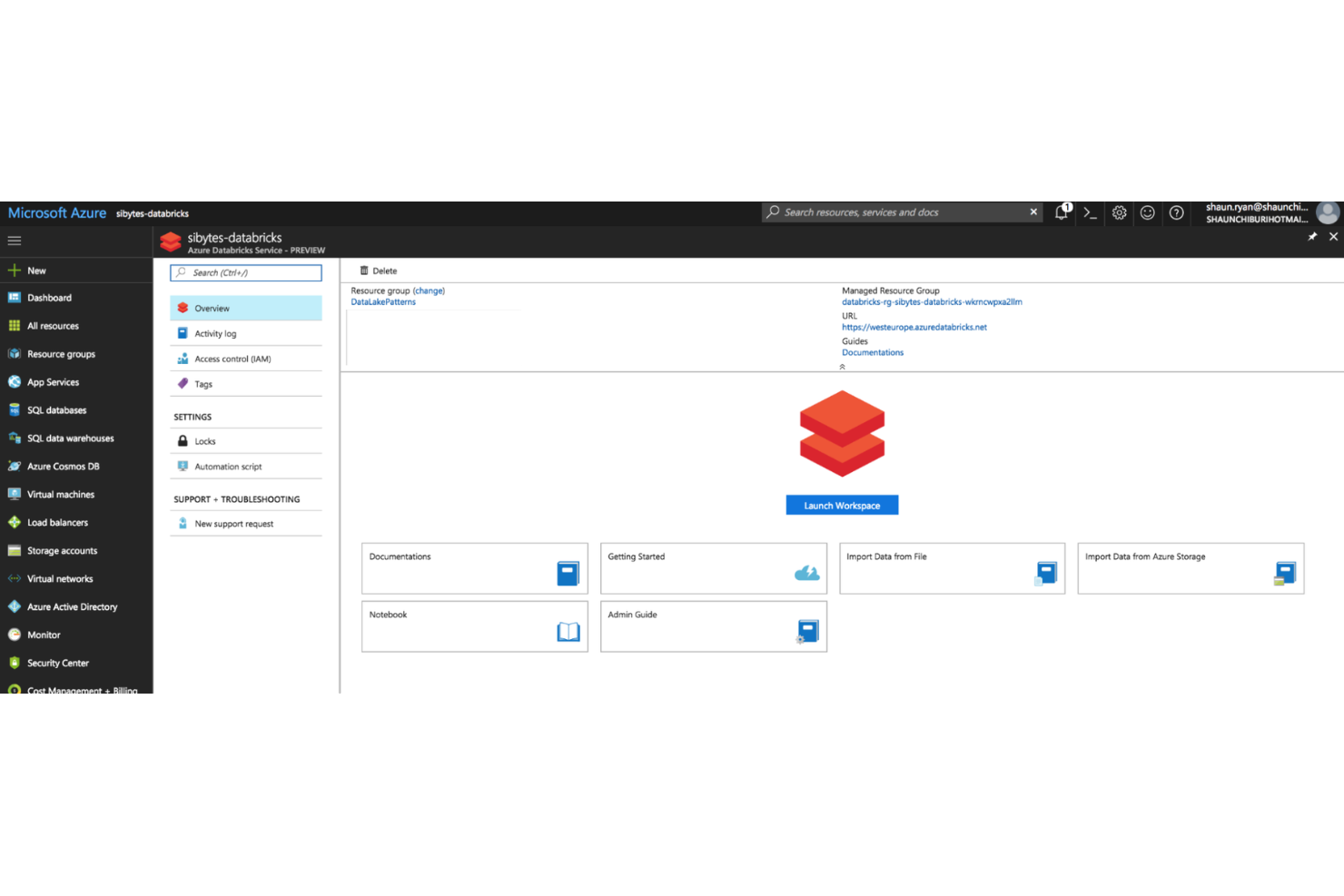Pin the sibytes-databricks blade
Image resolution: width=1344 pixels, height=896 pixels.
pyautogui.click(x=1311, y=236)
